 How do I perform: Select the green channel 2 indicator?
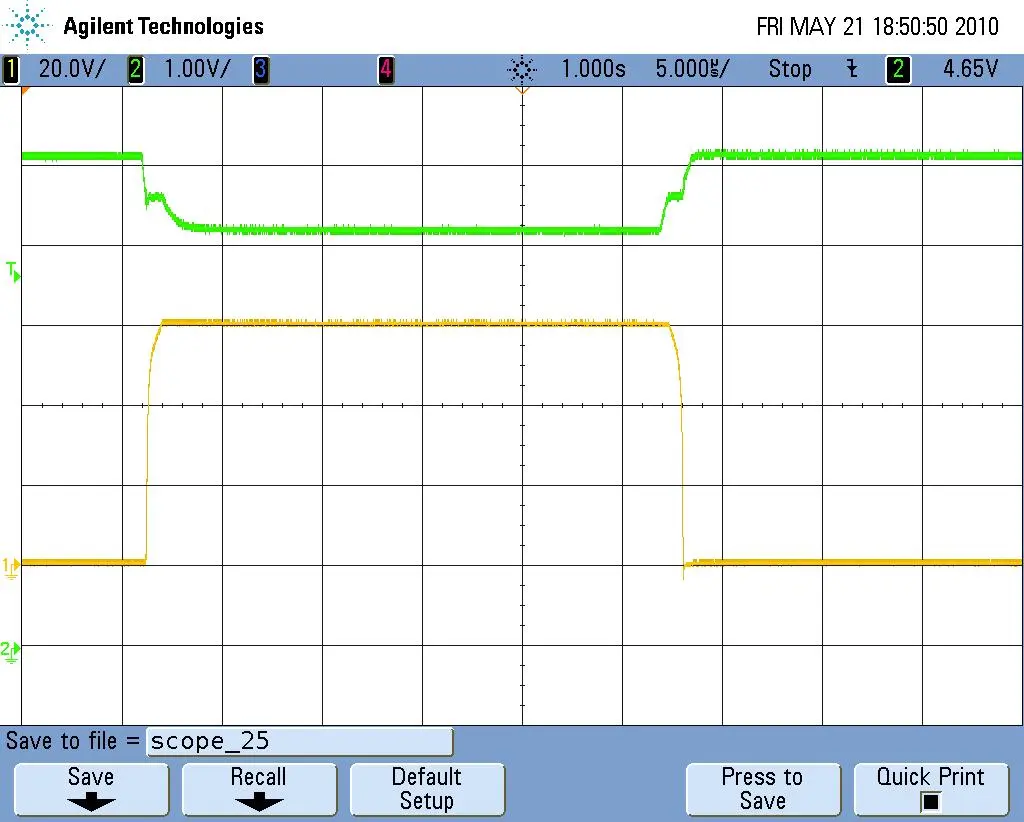tap(136, 69)
